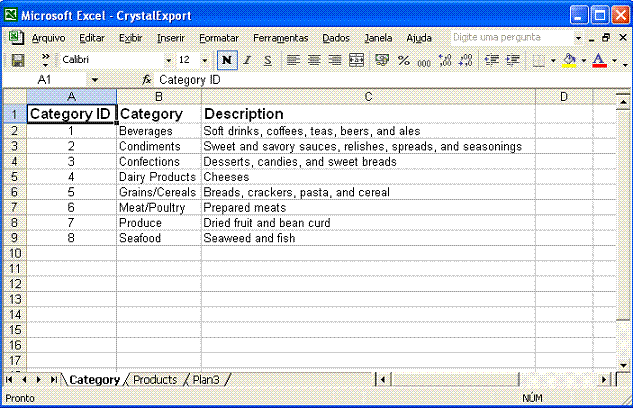
Task: Switch to the Products sheet tab
Action: tap(154, 380)
